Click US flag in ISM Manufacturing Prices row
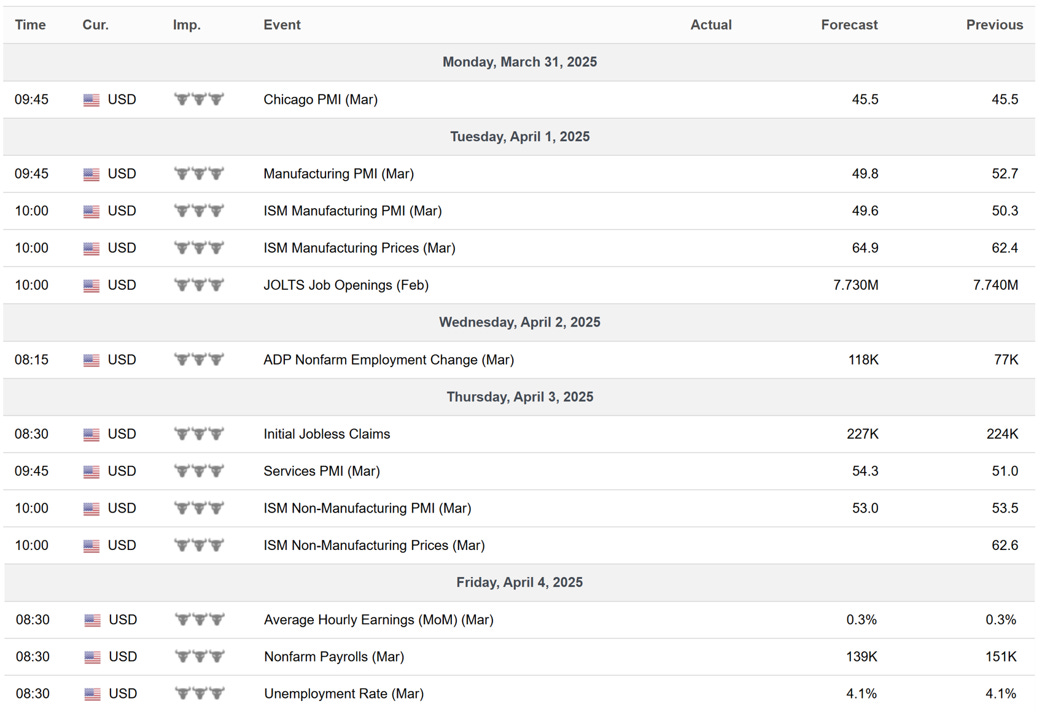The width and height of the screenshot is (1042, 720). click(91, 249)
